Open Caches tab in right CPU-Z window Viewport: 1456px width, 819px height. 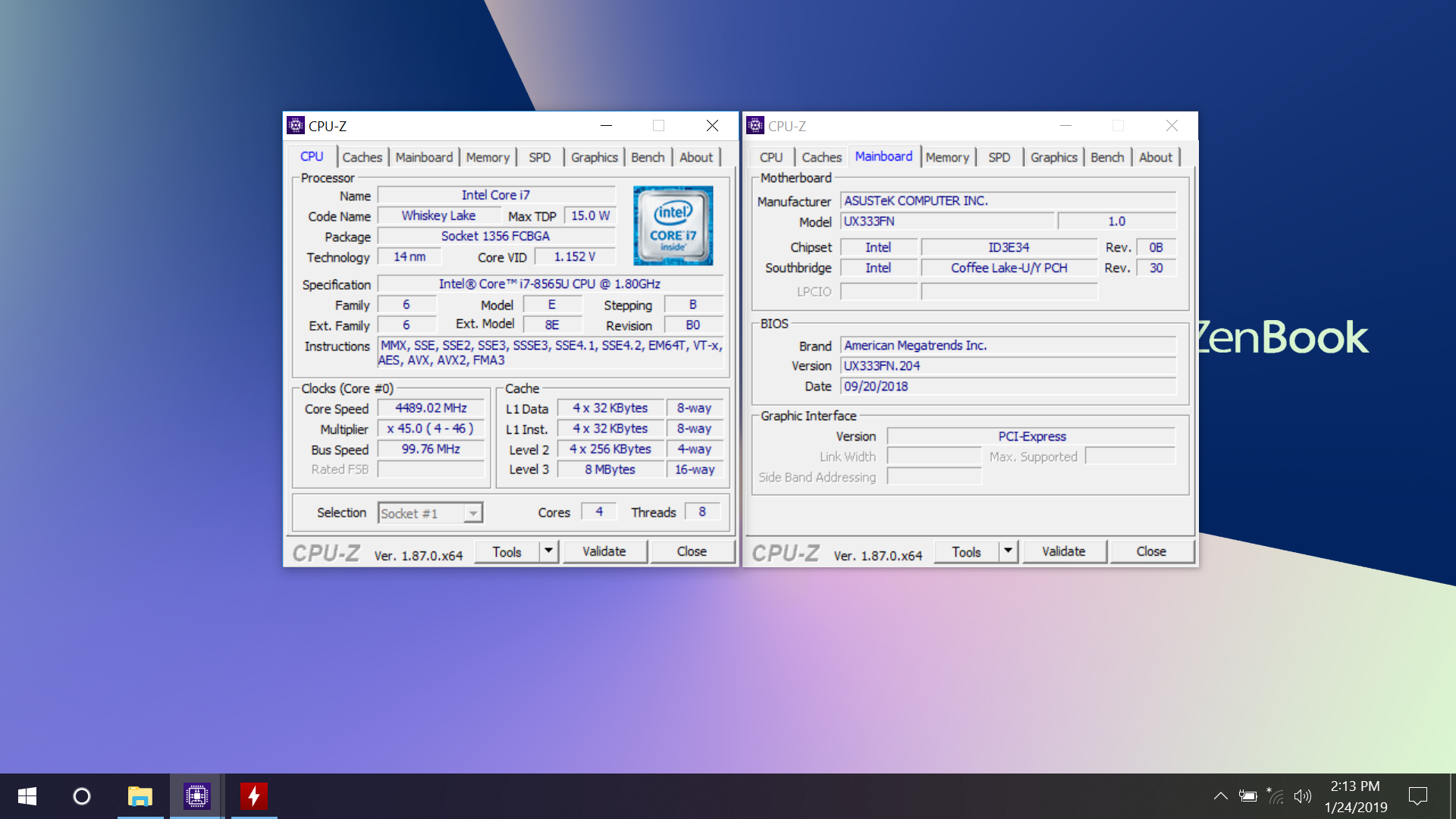tap(822, 157)
